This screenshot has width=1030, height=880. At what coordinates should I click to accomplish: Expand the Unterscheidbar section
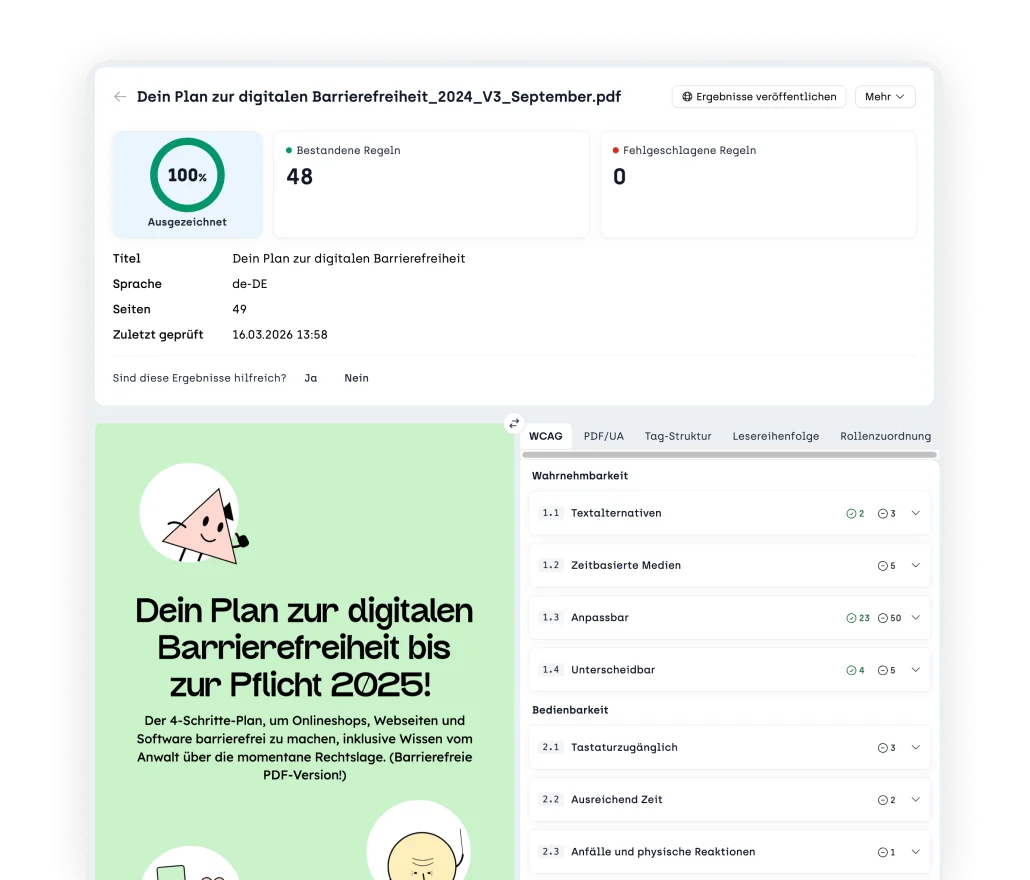click(916, 670)
